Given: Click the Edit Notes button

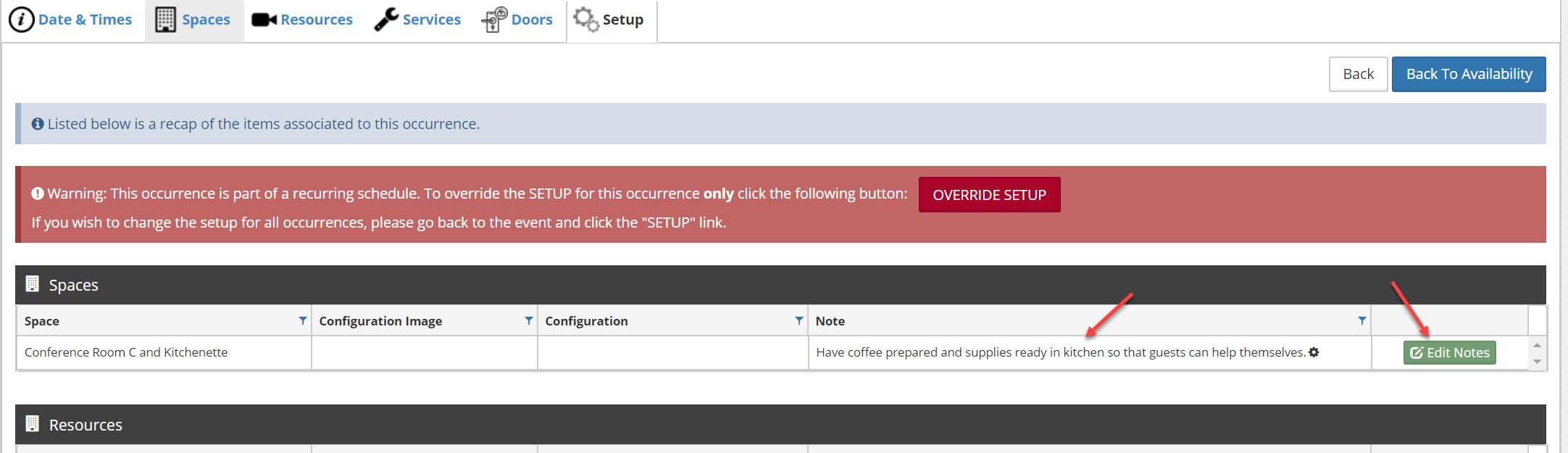Looking at the screenshot, I should (1450, 353).
